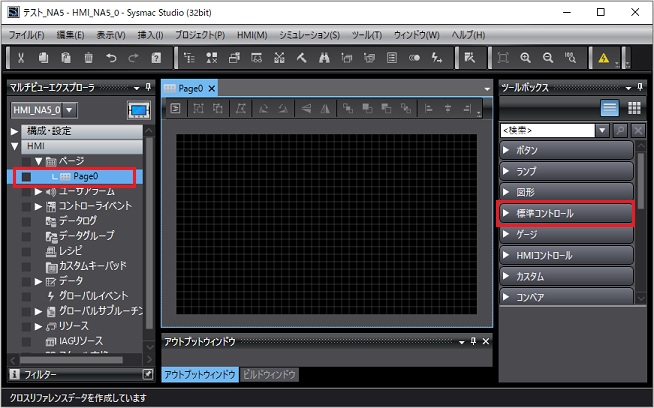
Task: Click the tree-structure icon in main toolbar
Action: tap(189, 58)
